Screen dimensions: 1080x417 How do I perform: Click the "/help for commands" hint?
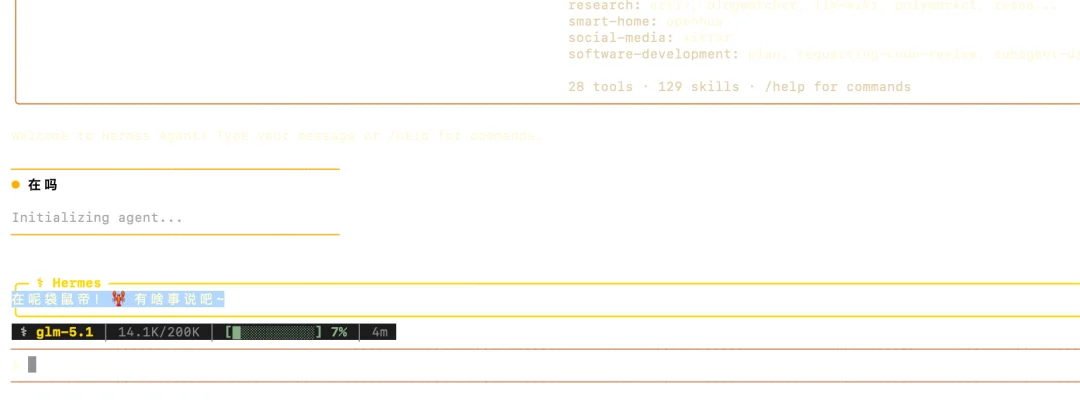tap(838, 87)
